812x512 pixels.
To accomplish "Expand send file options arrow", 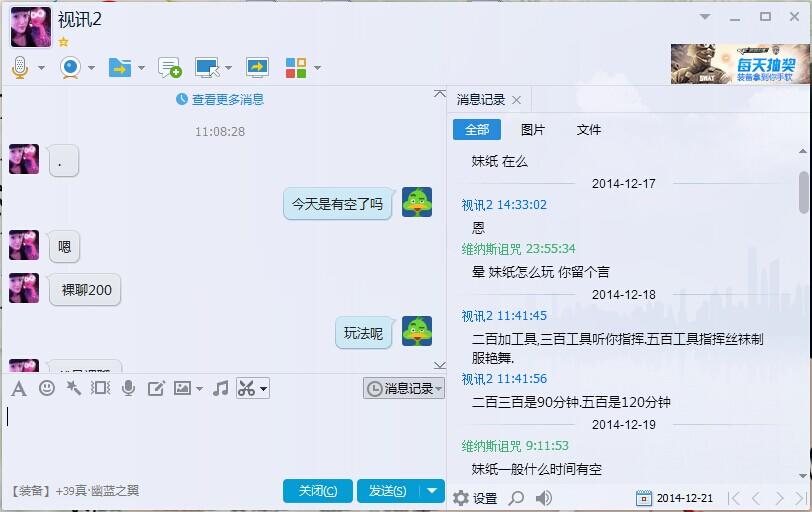I will (141, 68).
